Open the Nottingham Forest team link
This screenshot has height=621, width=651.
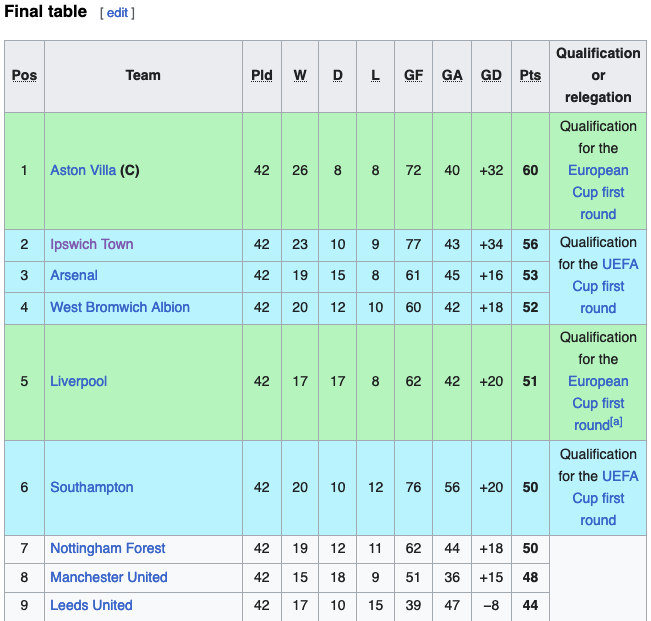pos(108,548)
